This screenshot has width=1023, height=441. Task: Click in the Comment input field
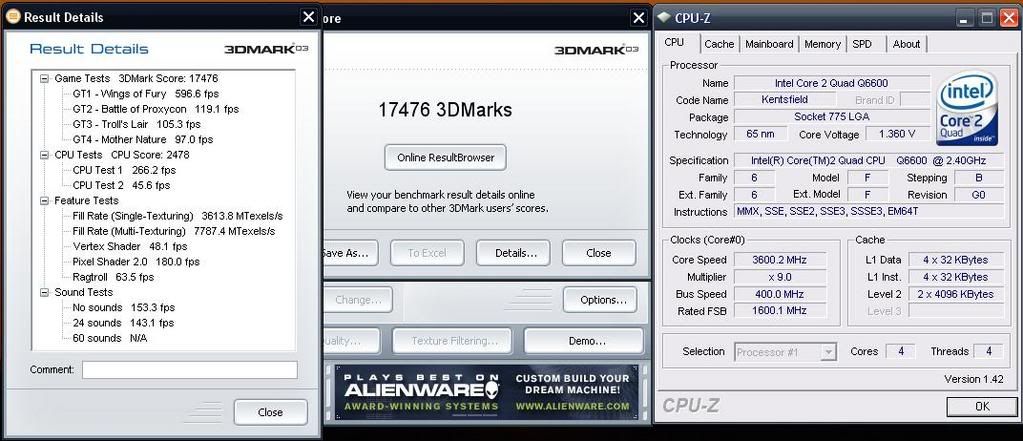(189, 370)
